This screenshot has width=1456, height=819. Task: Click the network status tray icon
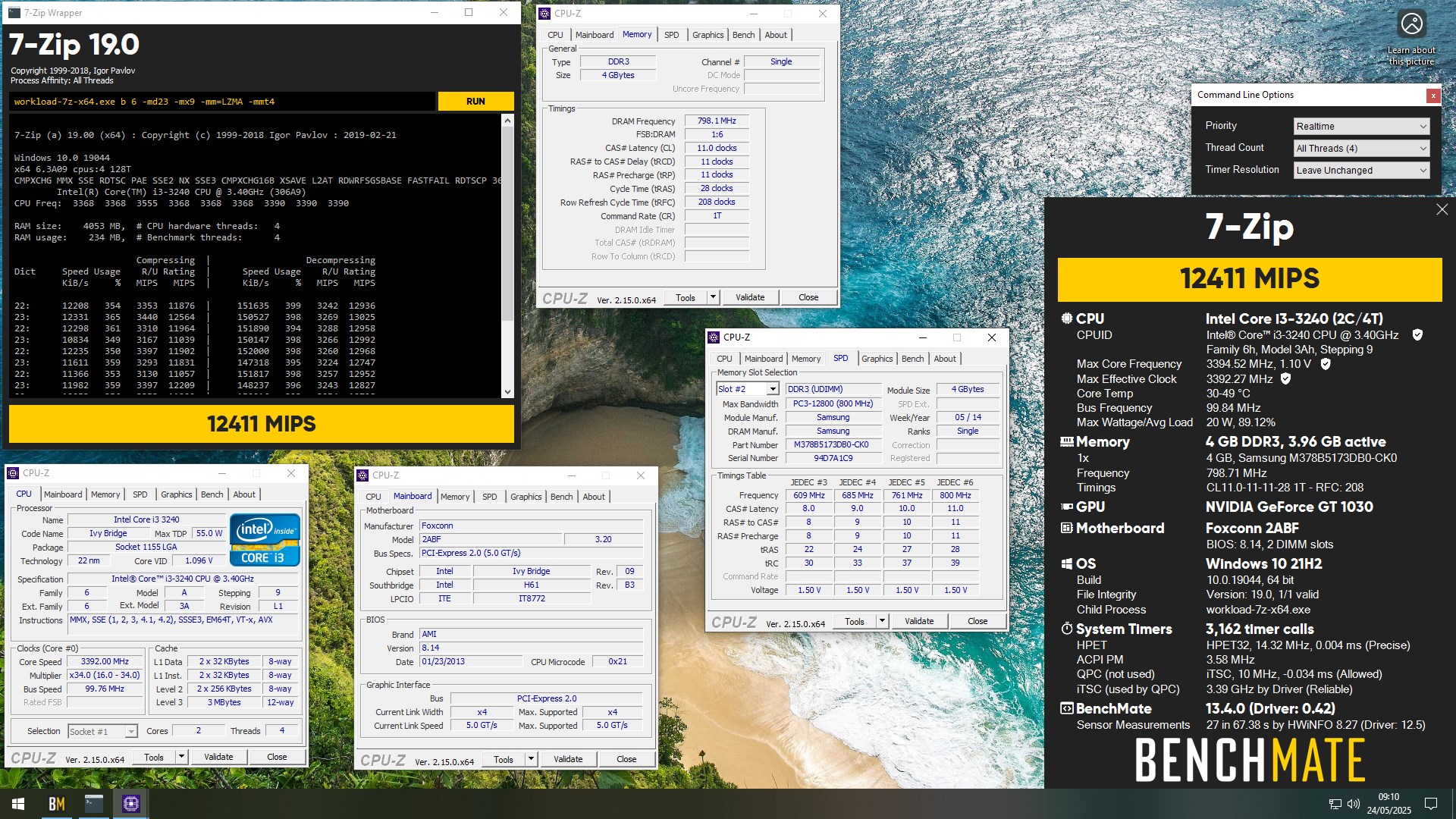(x=1335, y=804)
